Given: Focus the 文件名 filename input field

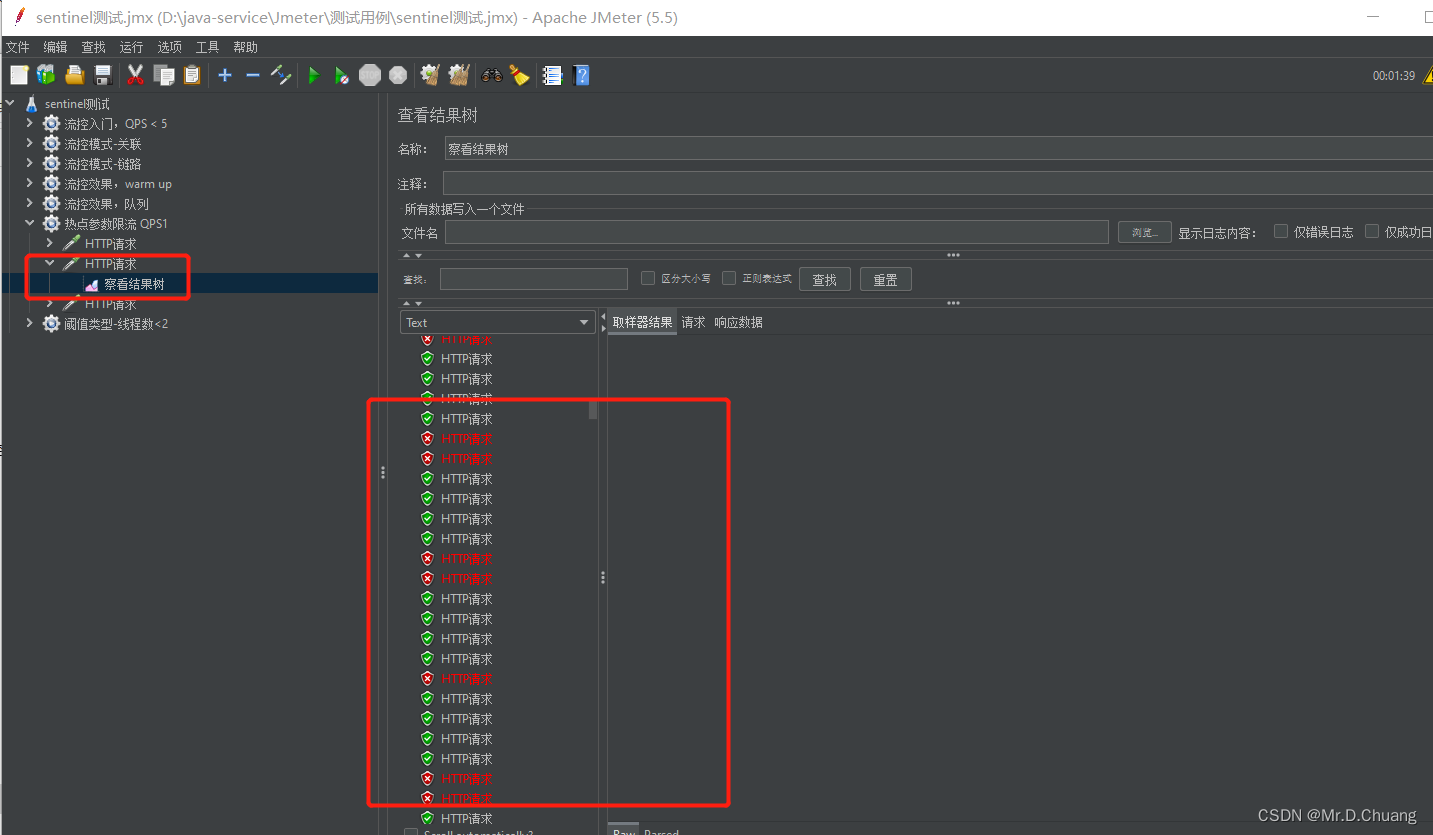Looking at the screenshot, I should pyautogui.click(x=776, y=232).
